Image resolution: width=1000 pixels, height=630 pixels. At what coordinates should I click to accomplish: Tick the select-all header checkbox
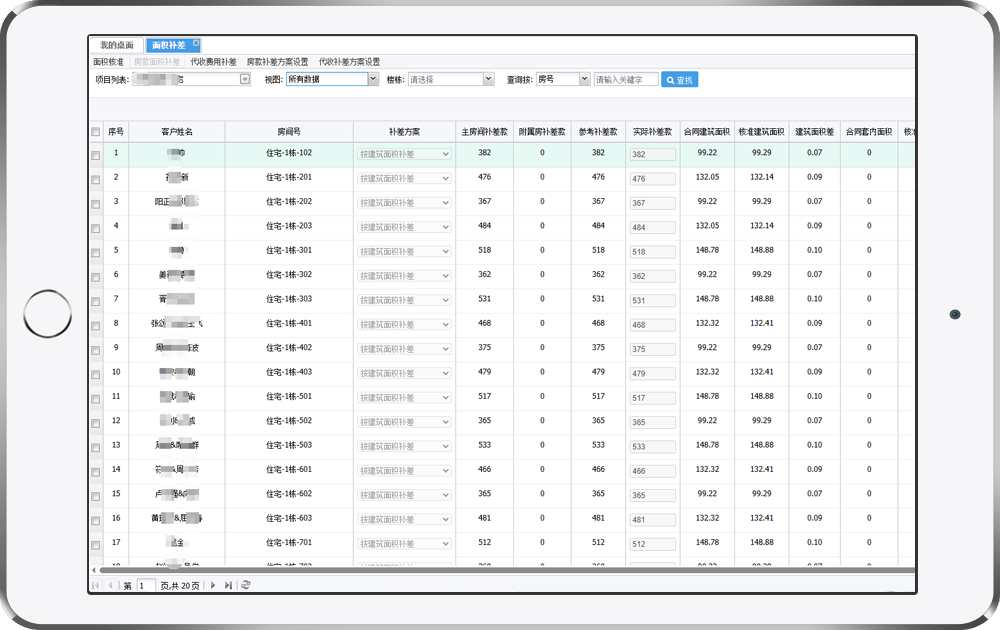pos(96,132)
